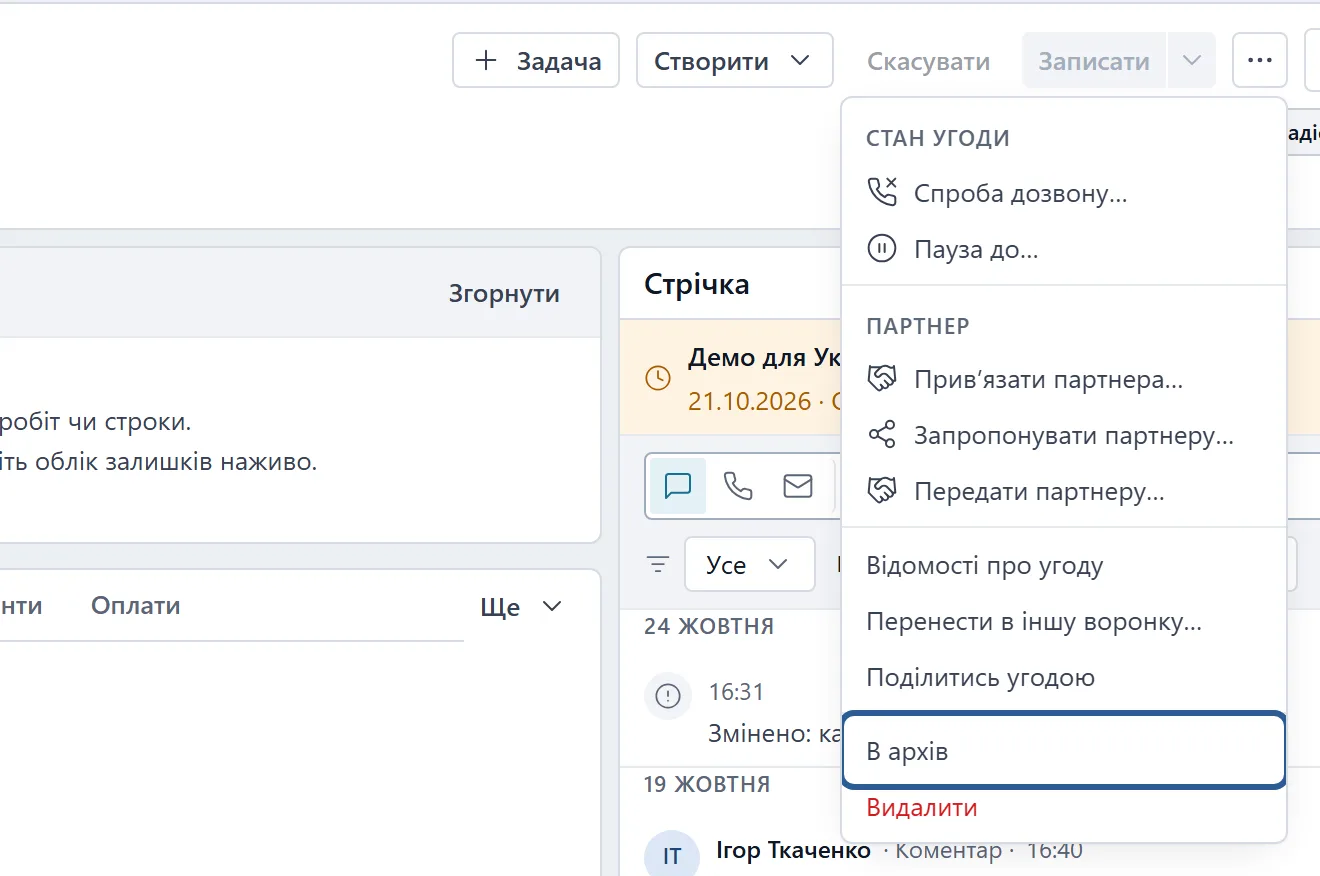Click the red Видалити menu item

1064,808
